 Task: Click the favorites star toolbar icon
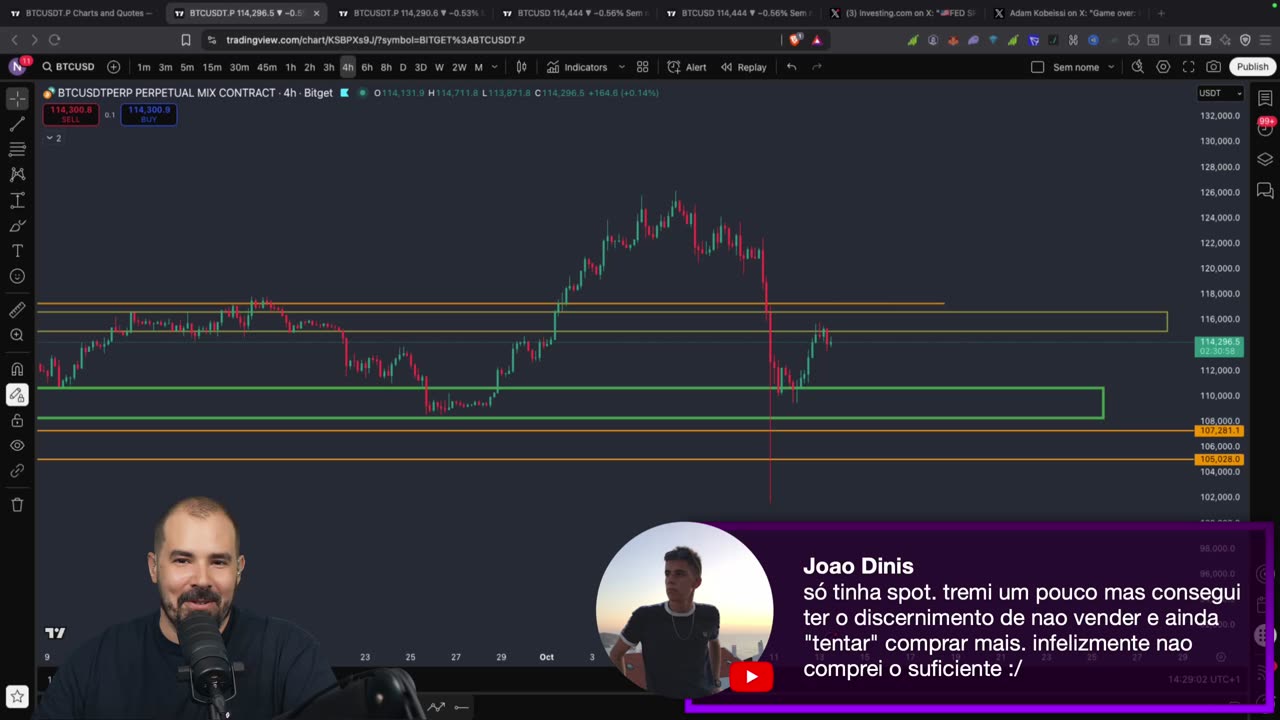coord(17,696)
